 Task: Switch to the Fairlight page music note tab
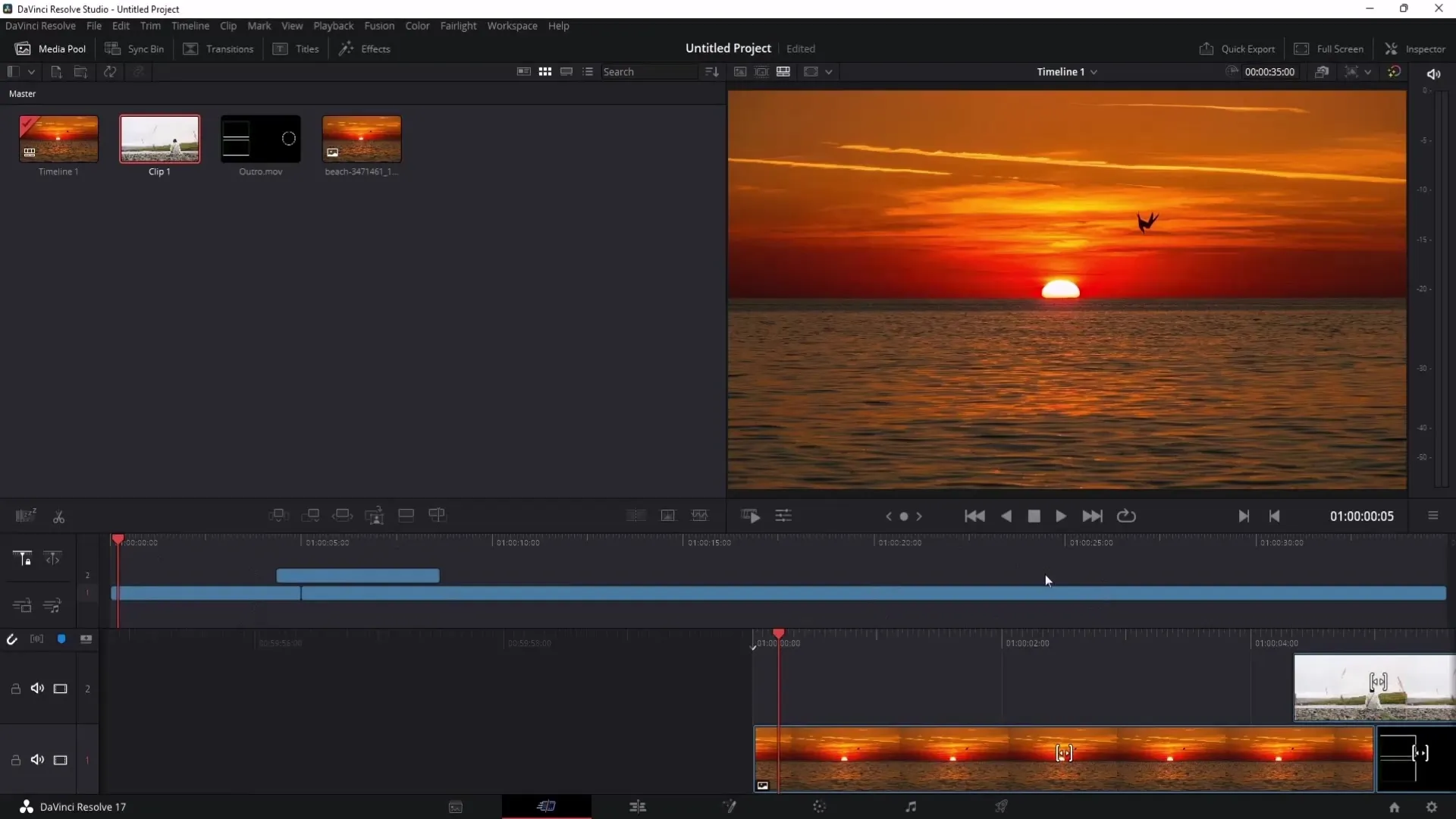click(911, 807)
